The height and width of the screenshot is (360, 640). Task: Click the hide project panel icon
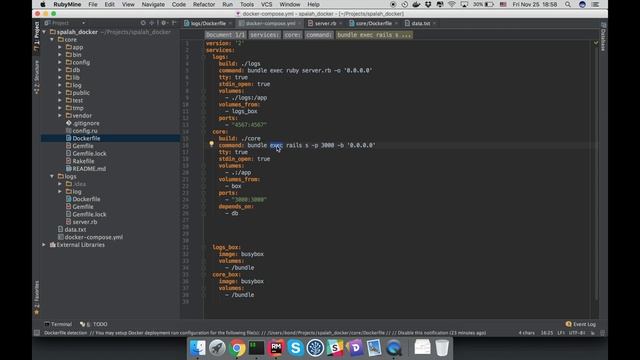174,23
